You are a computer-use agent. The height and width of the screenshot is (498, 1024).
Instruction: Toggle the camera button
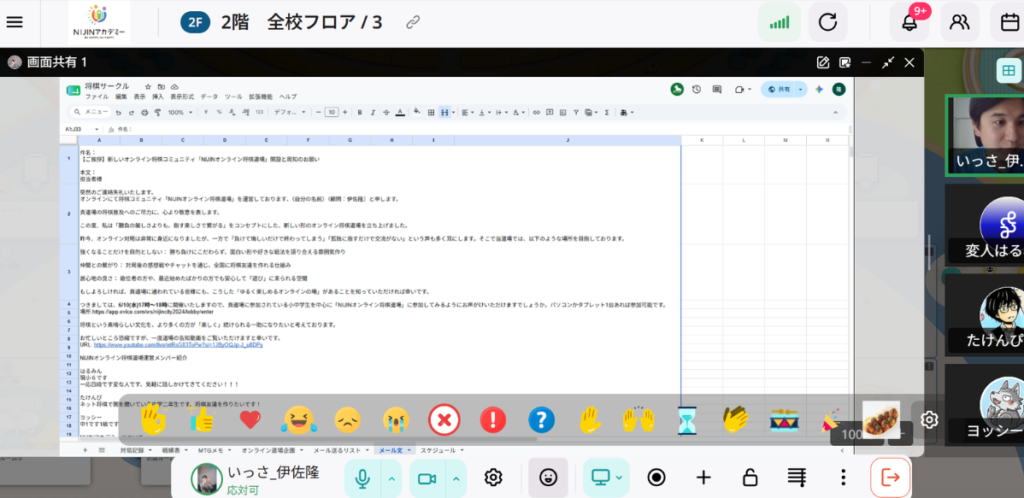[x=427, y=478]
